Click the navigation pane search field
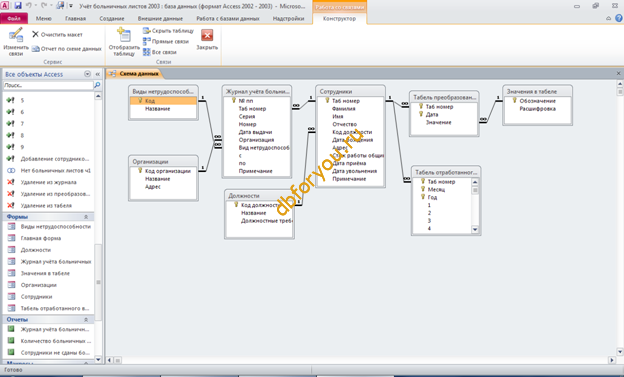Viewport: 624px width, 377px height. click(x=48, y=85)
